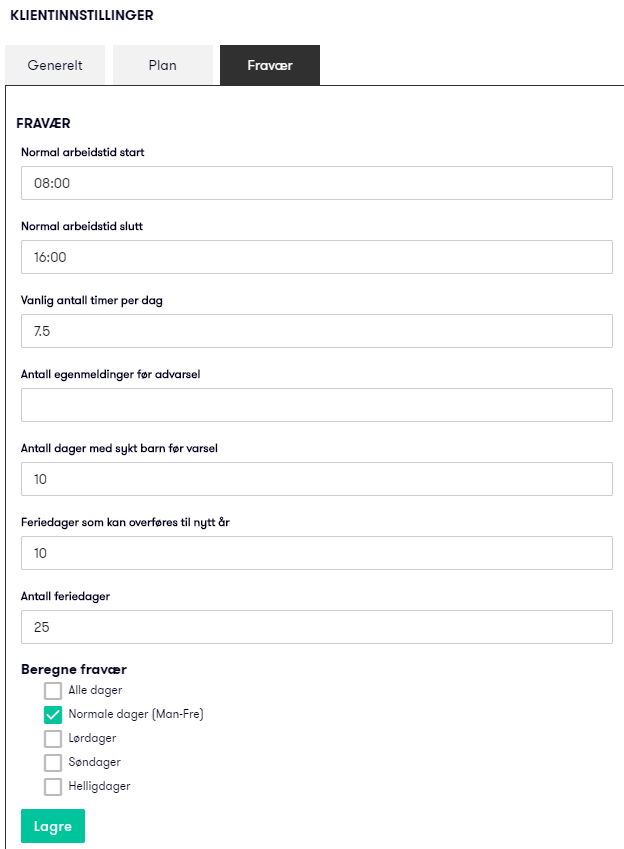
Task: Click the Normal arbeidstid slutt field
Action: (x=316, y=257)
